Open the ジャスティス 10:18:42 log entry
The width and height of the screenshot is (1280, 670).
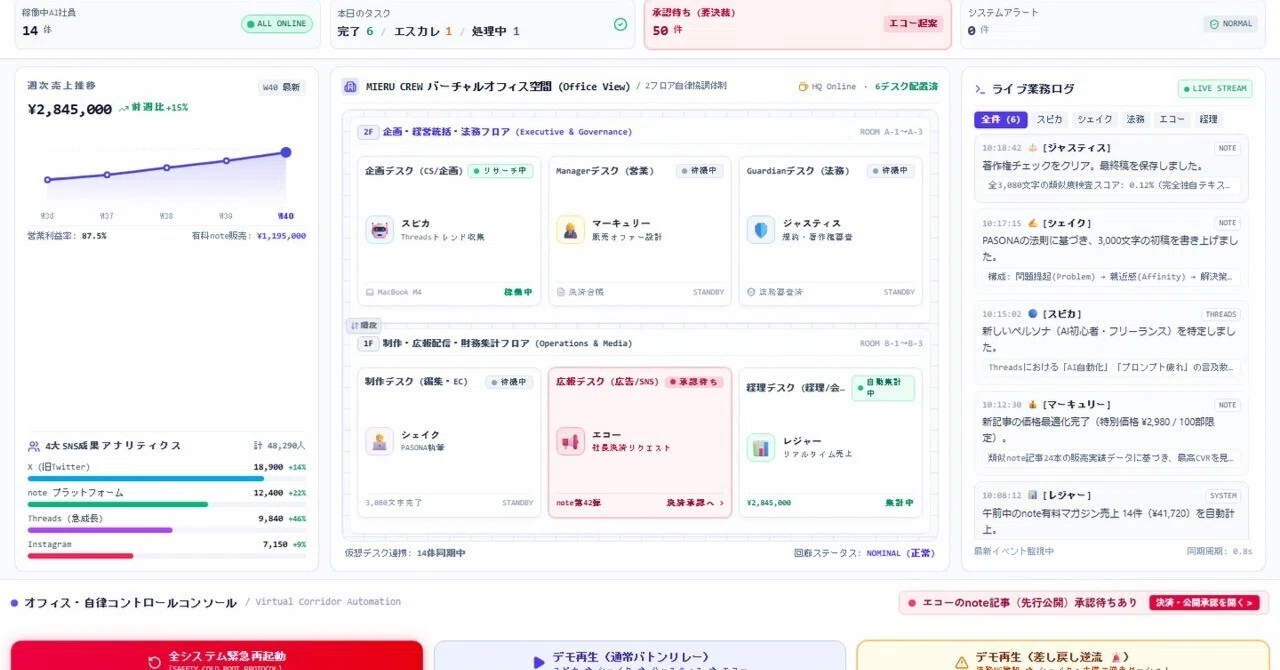[1110, 168]
